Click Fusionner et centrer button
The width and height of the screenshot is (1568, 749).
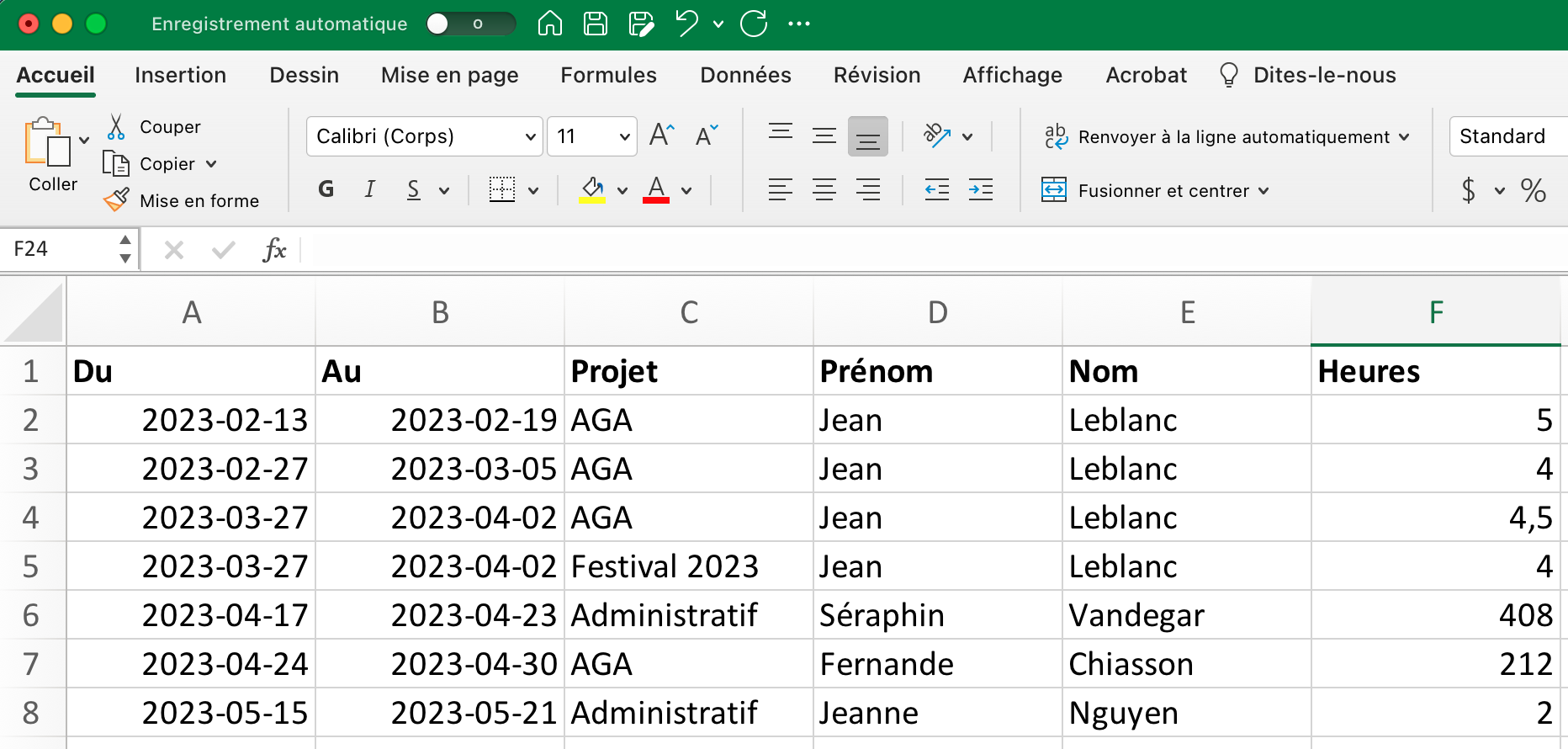point(1146,190)
